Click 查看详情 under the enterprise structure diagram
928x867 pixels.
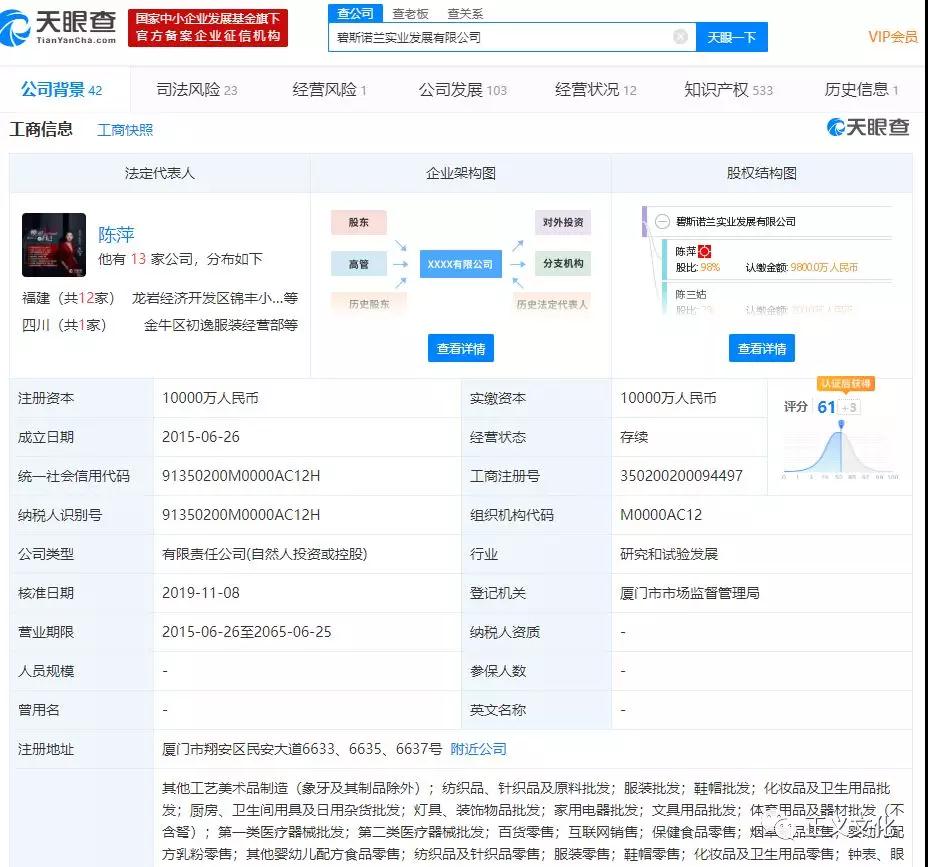[x=461, y=349]
